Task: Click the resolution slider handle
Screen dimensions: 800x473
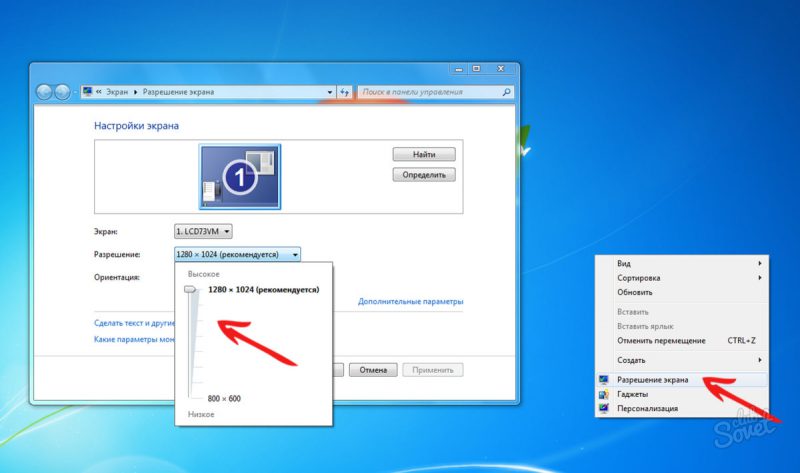Action: coord(190,289)
